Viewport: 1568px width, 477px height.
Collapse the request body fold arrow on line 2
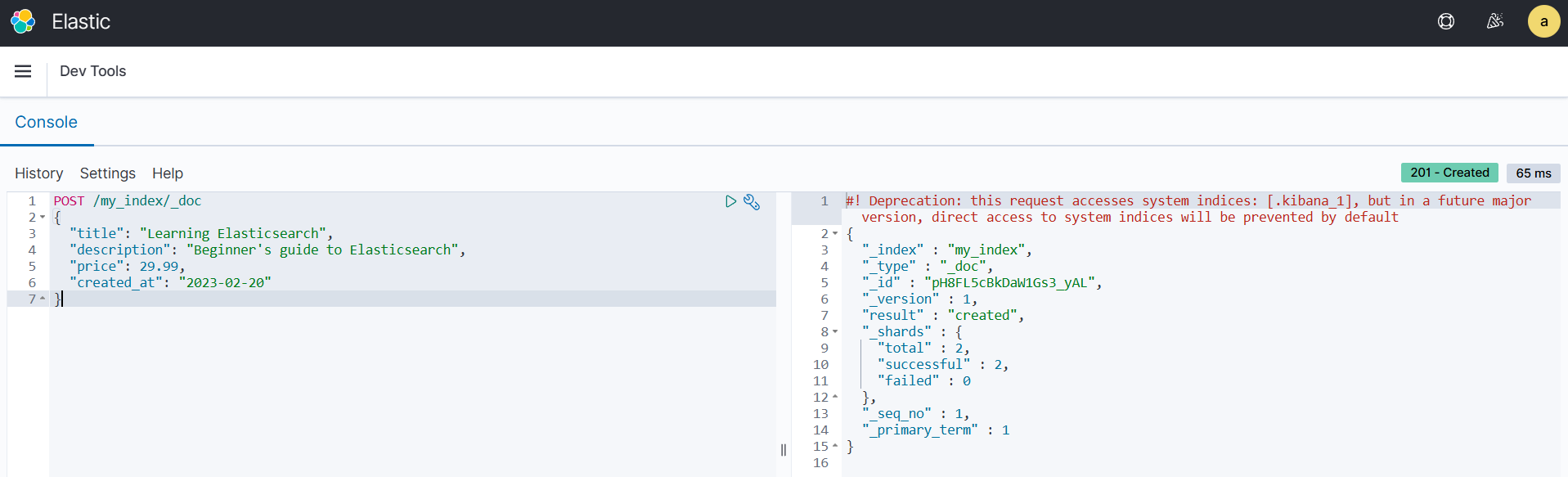tap(43, 218)
